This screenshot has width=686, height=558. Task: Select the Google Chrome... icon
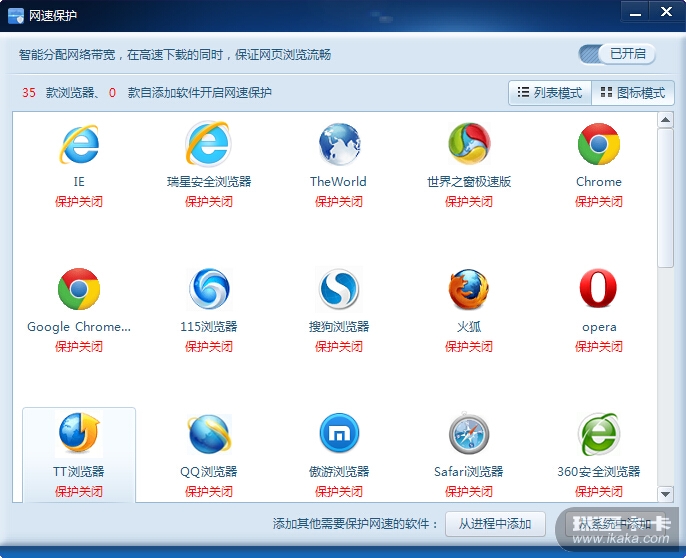[x=79, y=289]
